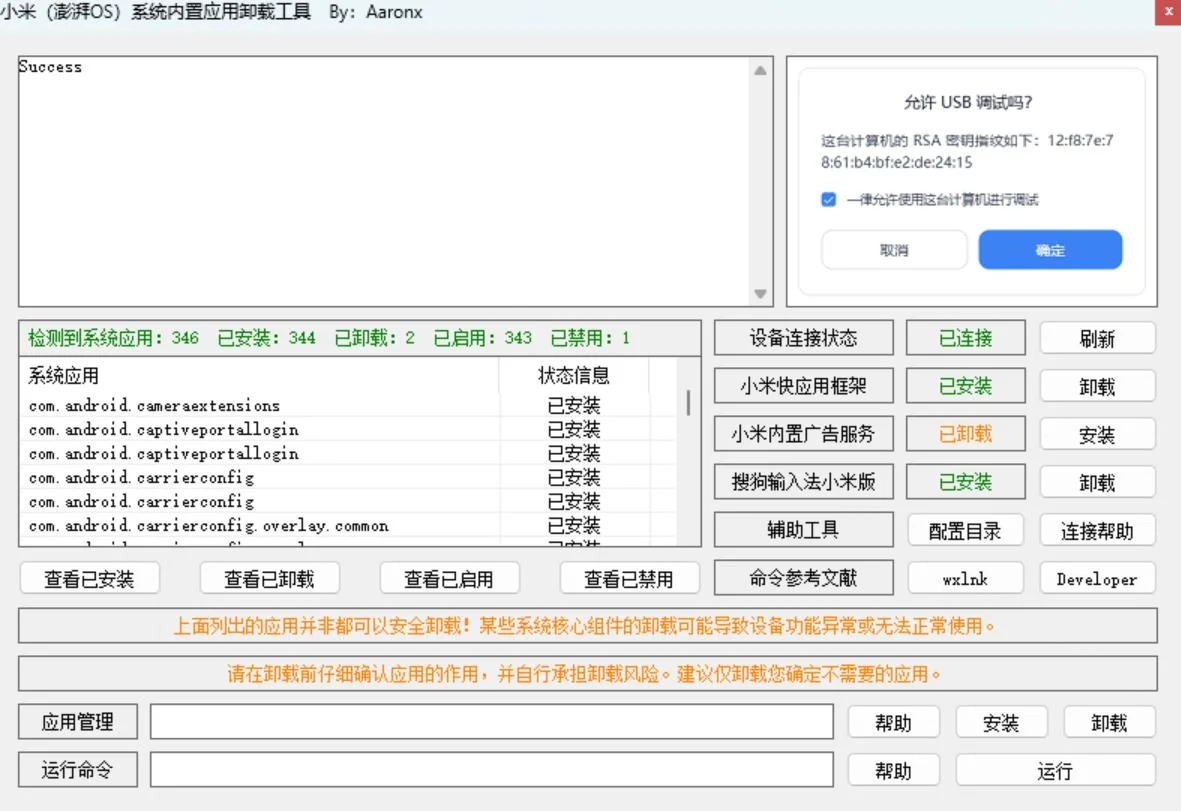Viewport: 1181px width, 811px height.
Task: Close the uninstall tool window
Action: coord(1168,11)
